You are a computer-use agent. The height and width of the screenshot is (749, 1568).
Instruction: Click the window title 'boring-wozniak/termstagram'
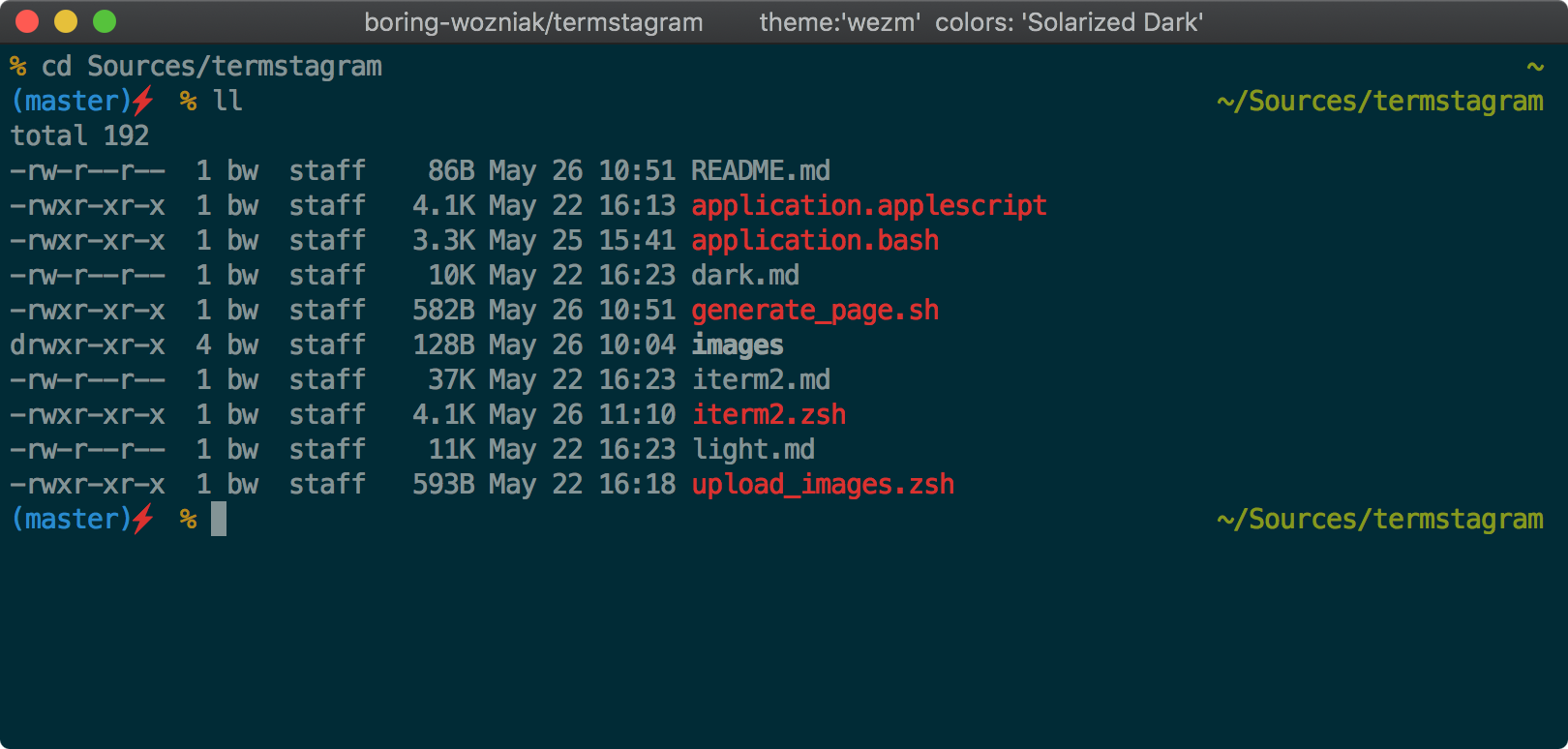pos(533,22)
